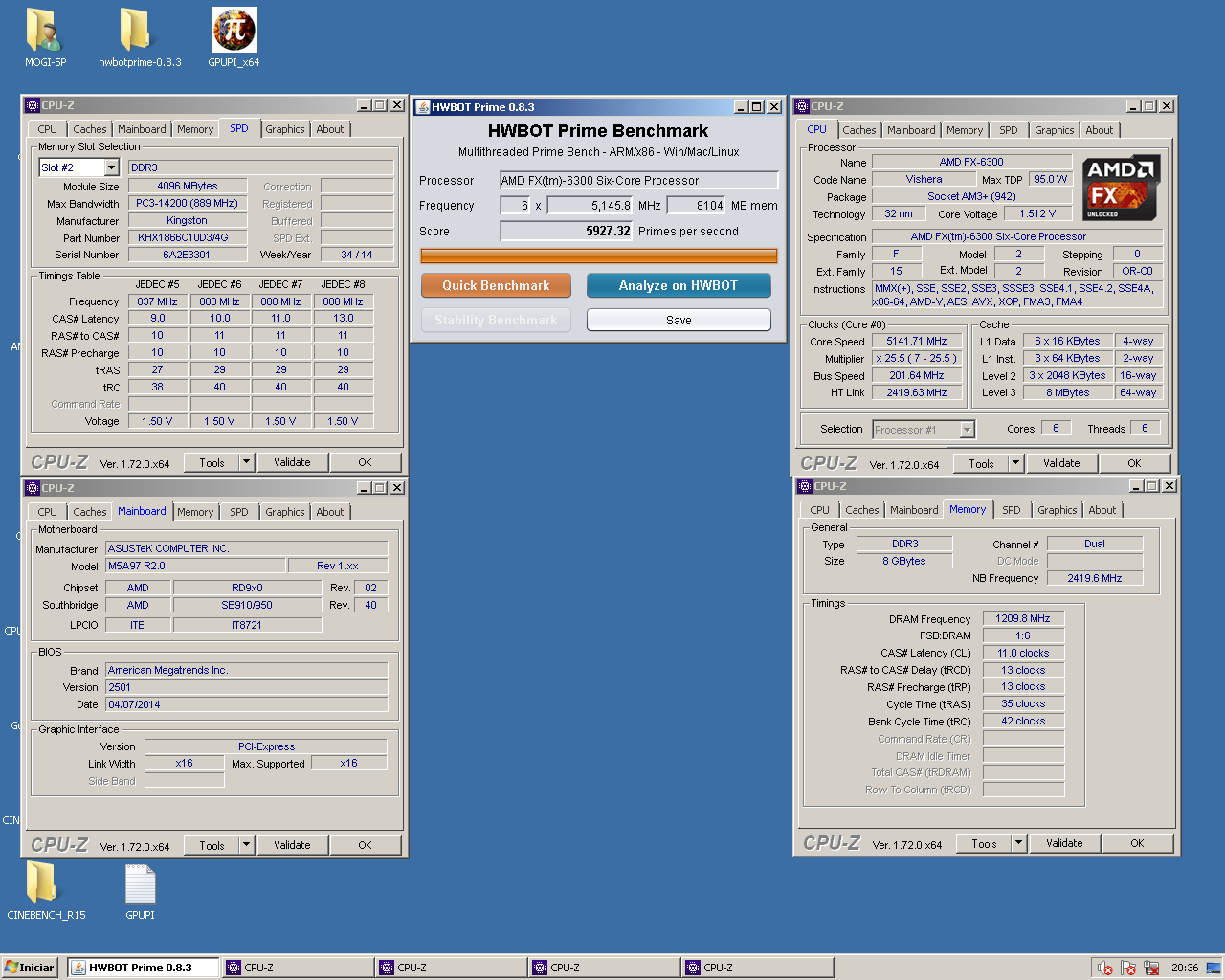Click the NB Frequency 2419.6 MHz value
The width and height of the screenshot is (1225, 980).
coord(1095,578)
